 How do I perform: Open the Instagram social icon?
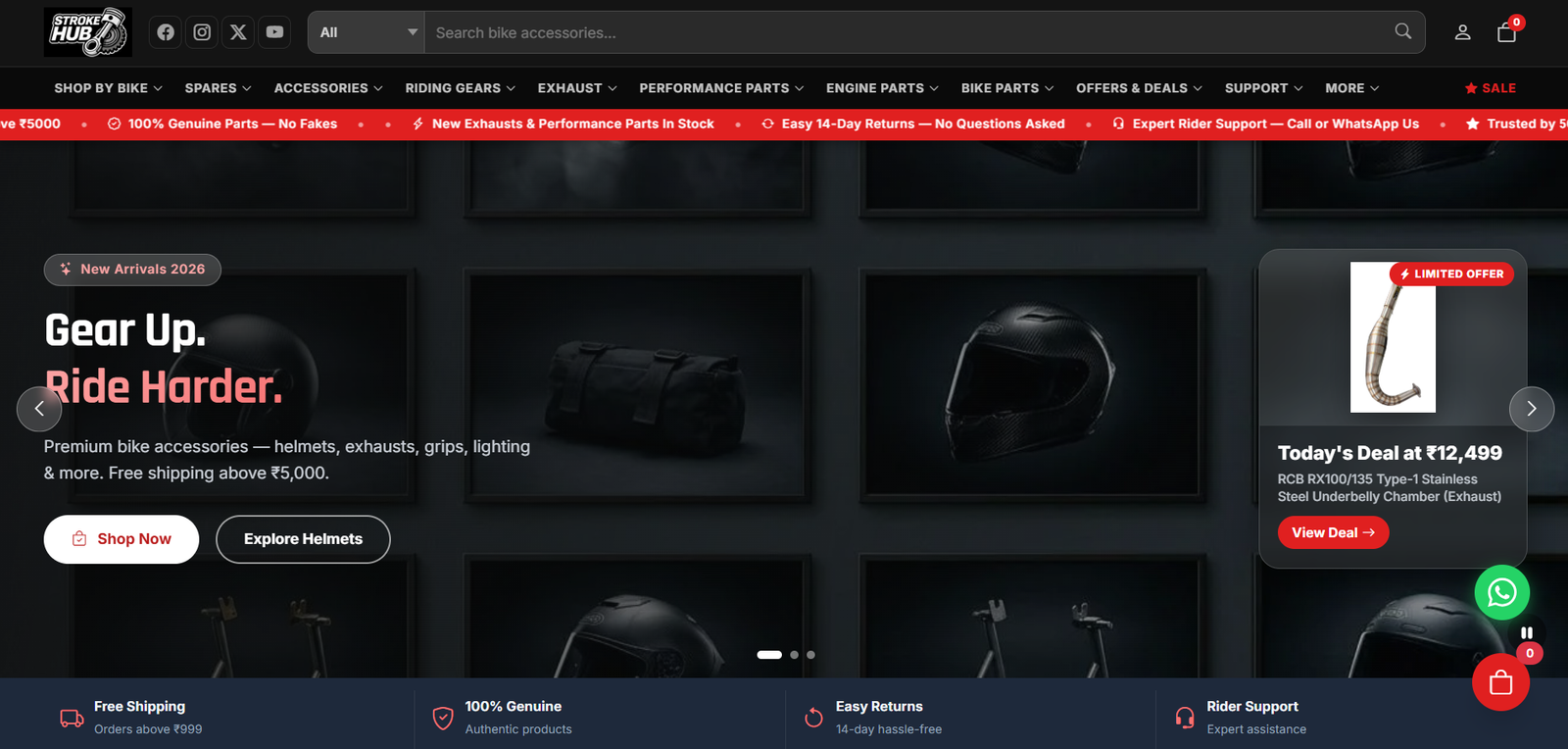(x=202, y=32)
